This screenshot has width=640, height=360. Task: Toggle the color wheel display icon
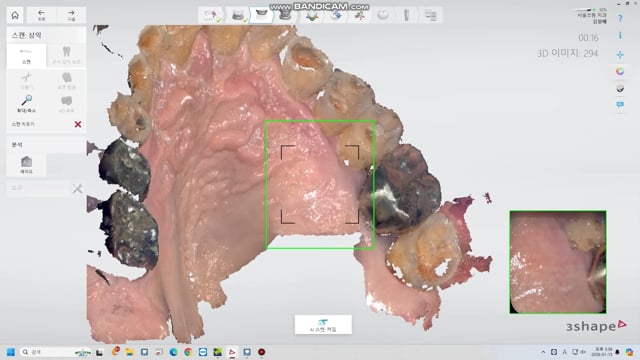click(620, 71)
